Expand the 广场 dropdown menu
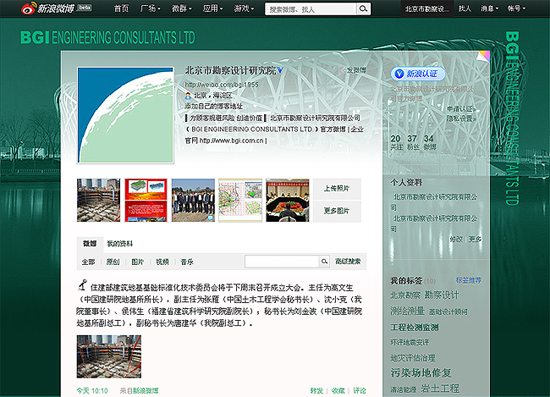Screen dimensions: 550x397 150,8
